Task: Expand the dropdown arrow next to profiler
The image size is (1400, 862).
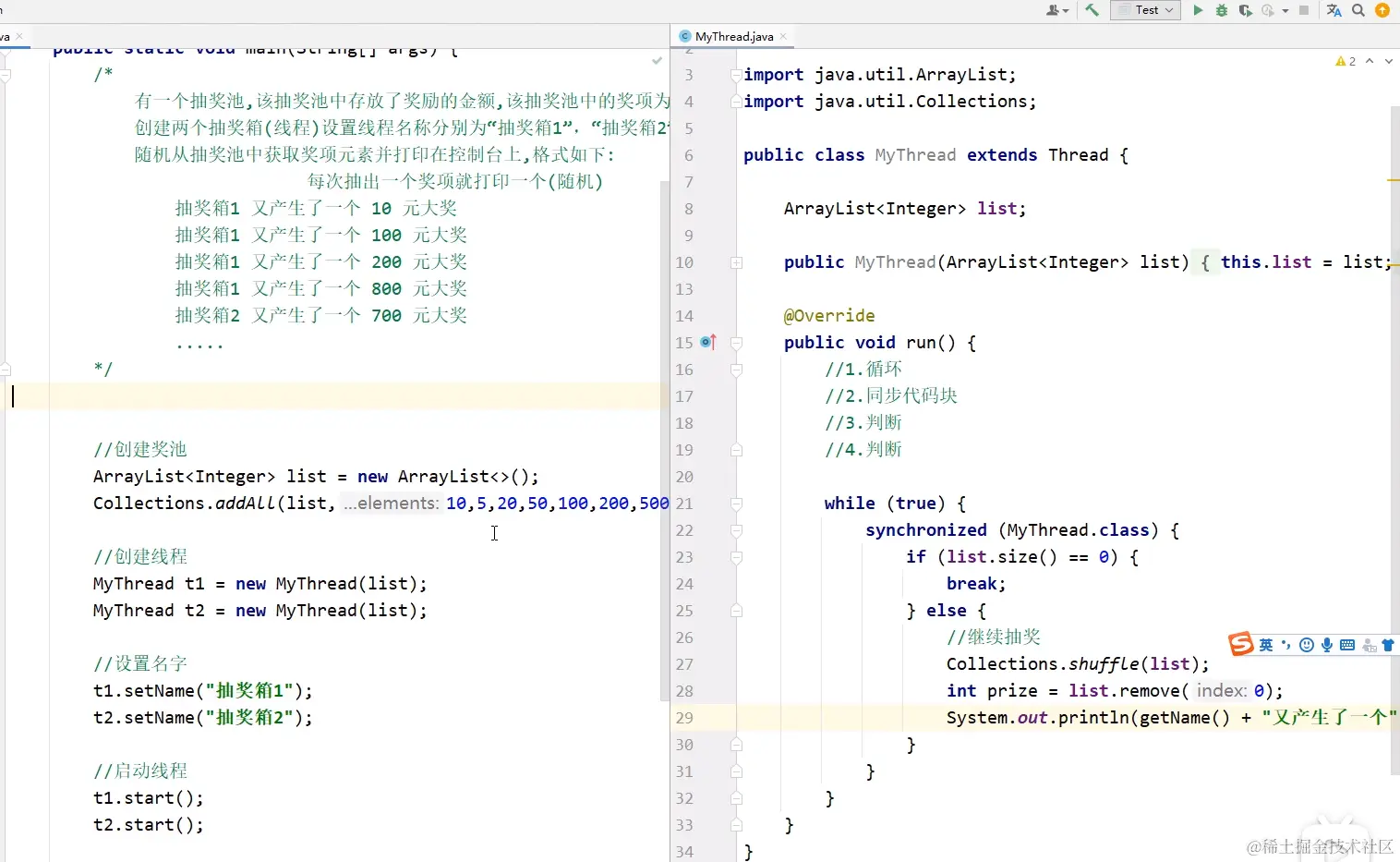Action: click(1285, 11)
